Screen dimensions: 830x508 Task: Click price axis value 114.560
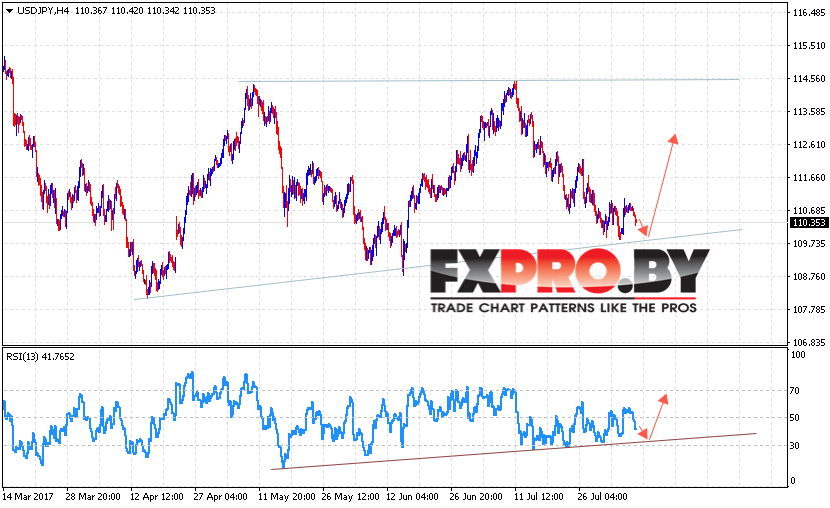tap(809, 79)
